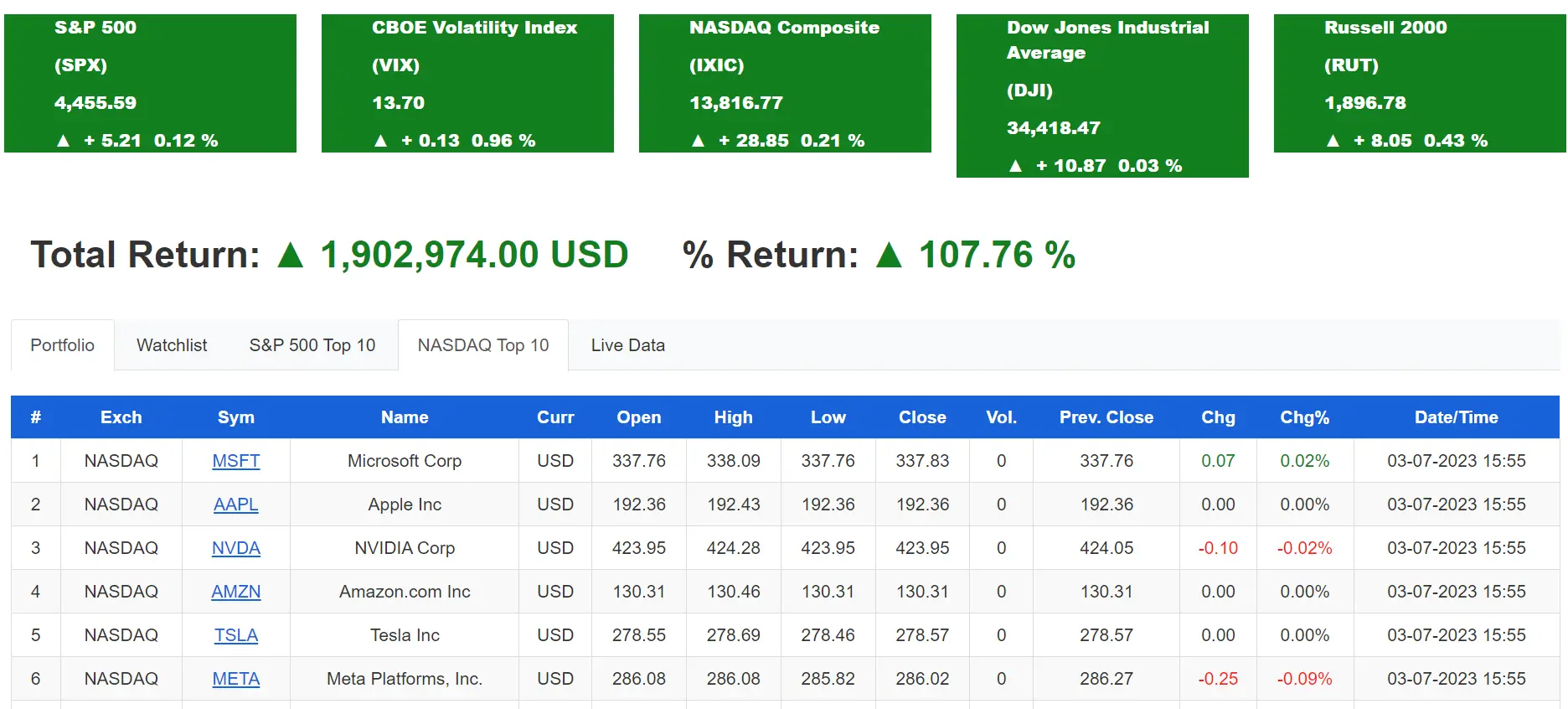Click the 13,816.77 NASDAQ Composite value
This screenshot has height=709, width=1568.
coord(736,103)
